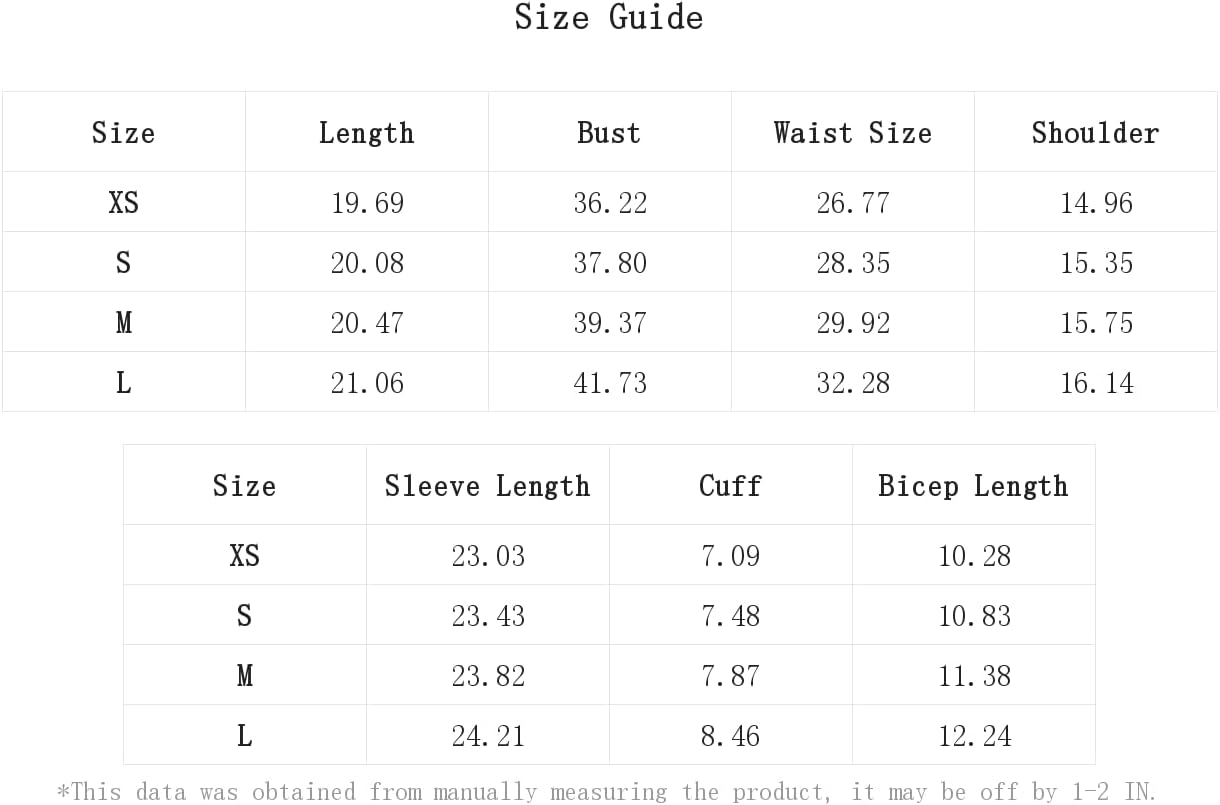Select the Waist Size value 32.28
This screenshot has width=1220, height=805.
tap(853, 383)
